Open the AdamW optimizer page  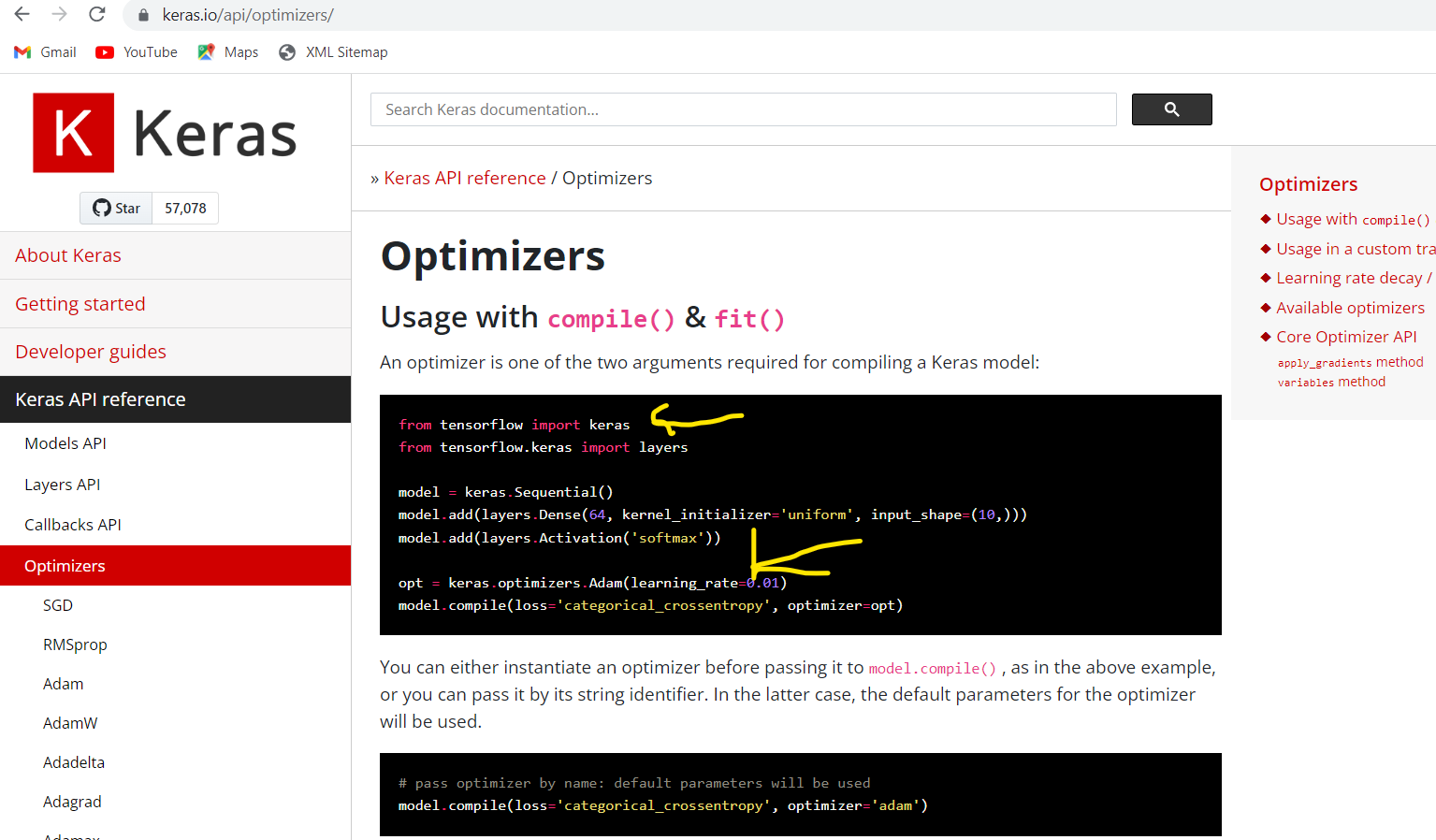70,723
